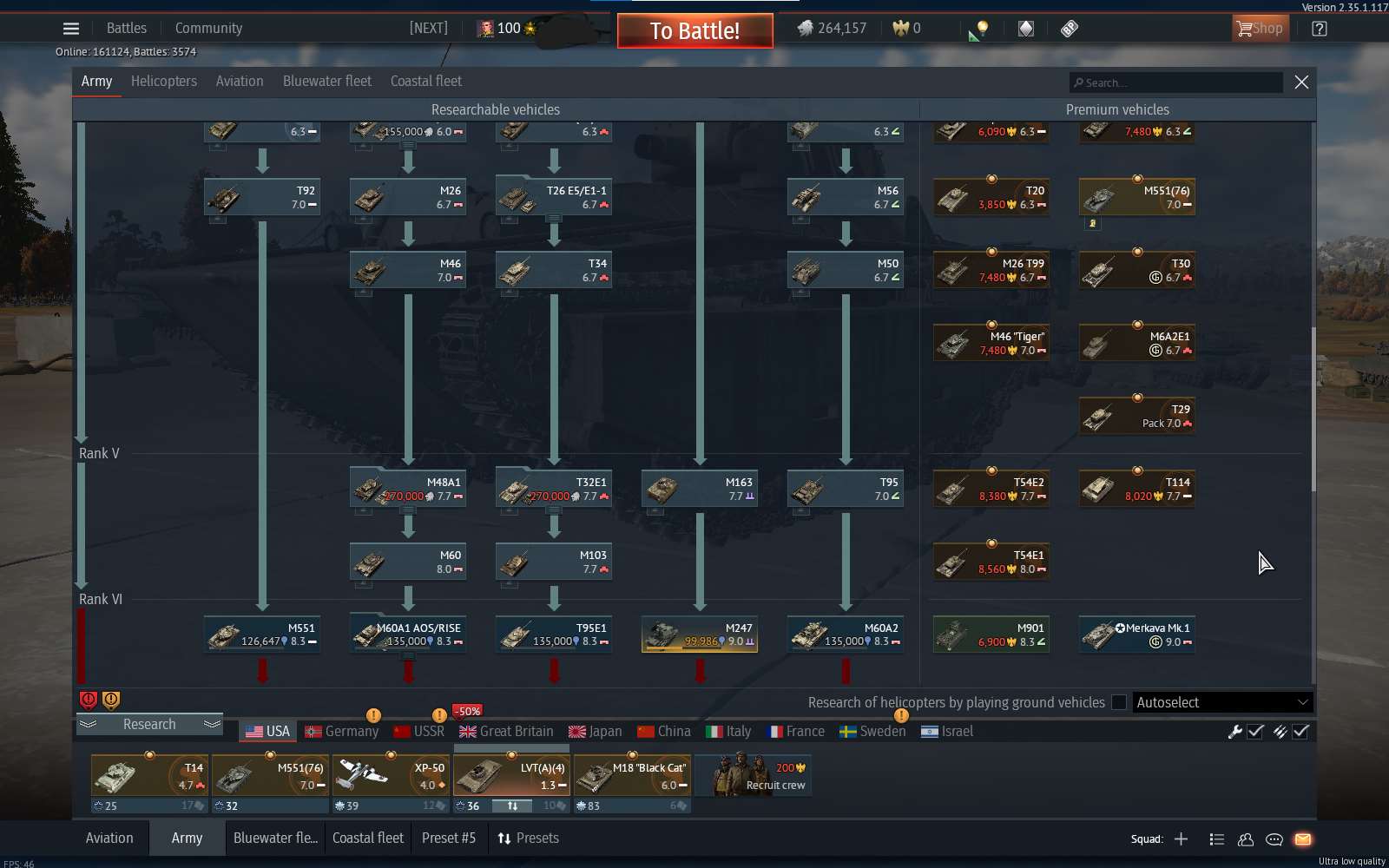This screenshot has width=1389, height=868.
Task: Click the diamond warbond icon in top bar
Action: coord(1026,29)
